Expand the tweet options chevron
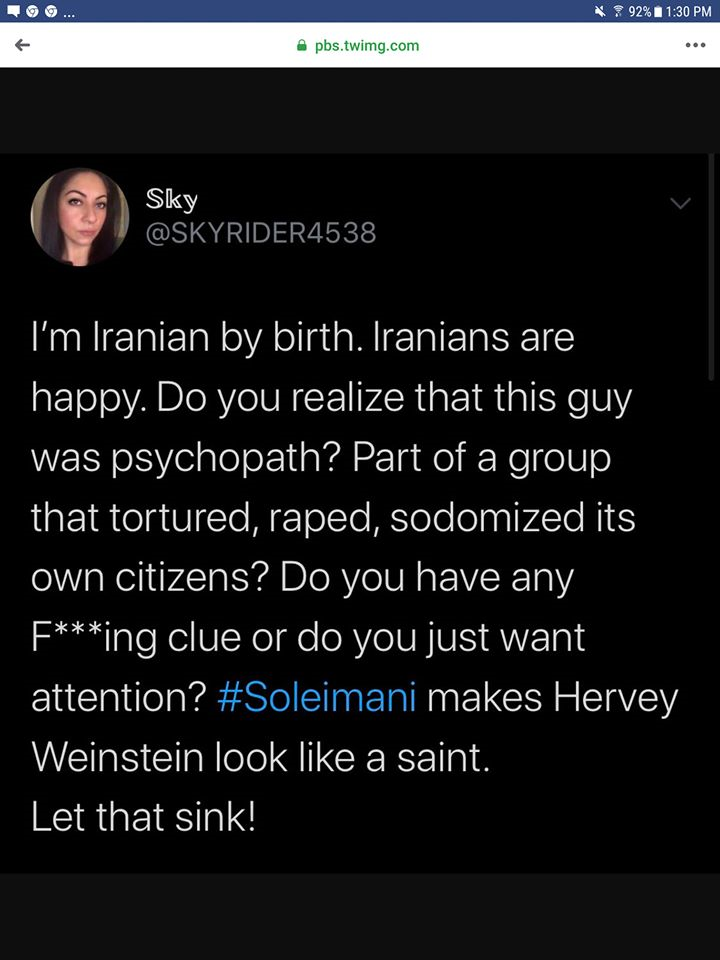This screenshot has height=960, width=720. [680, 203]
